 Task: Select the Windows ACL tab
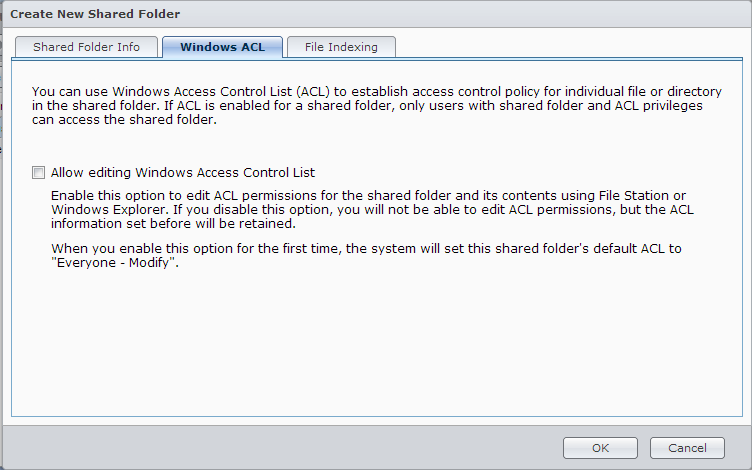[222, 47]
